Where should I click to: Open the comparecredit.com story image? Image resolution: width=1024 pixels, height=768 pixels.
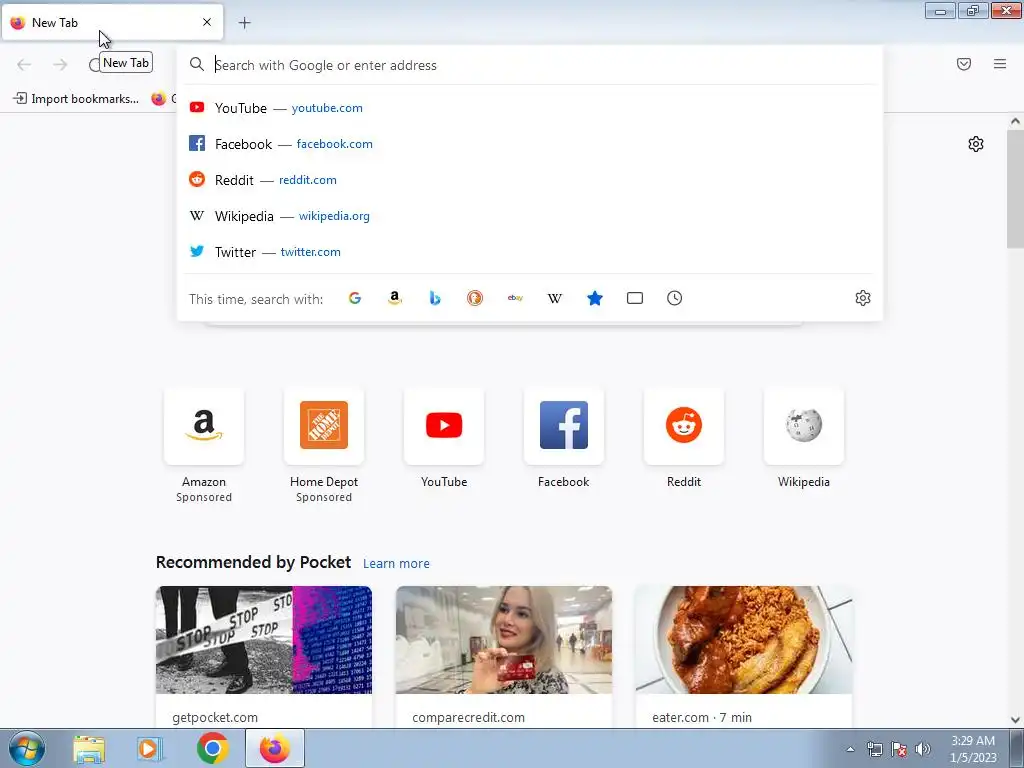pyautogui.click(x=504, y=640)
